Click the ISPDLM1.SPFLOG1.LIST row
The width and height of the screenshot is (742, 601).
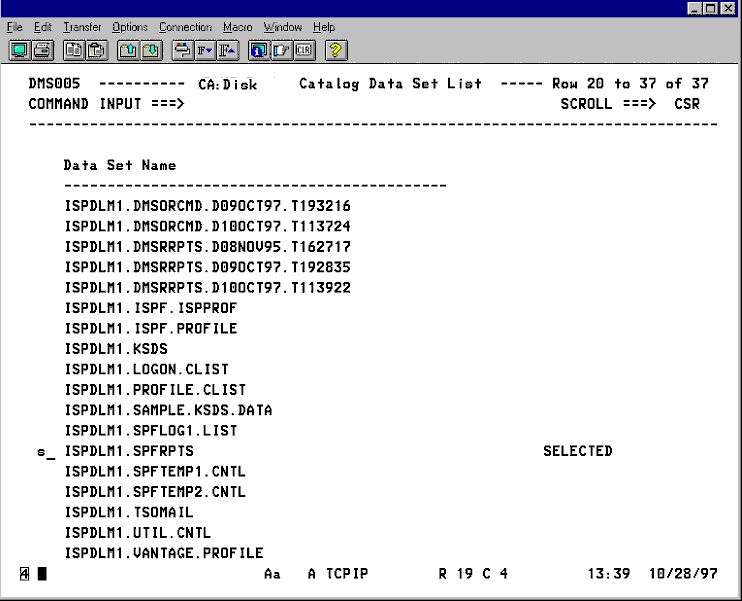point(150,431)
